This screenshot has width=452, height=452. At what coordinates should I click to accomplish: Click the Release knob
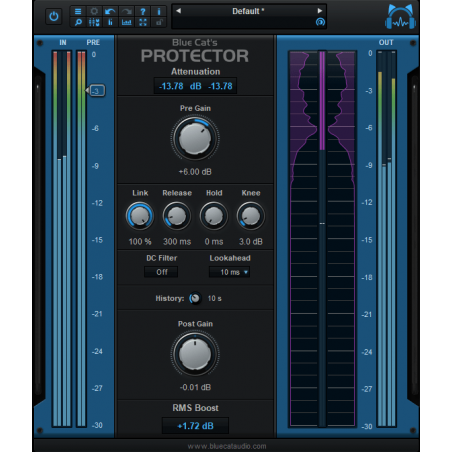pos(177,216)
